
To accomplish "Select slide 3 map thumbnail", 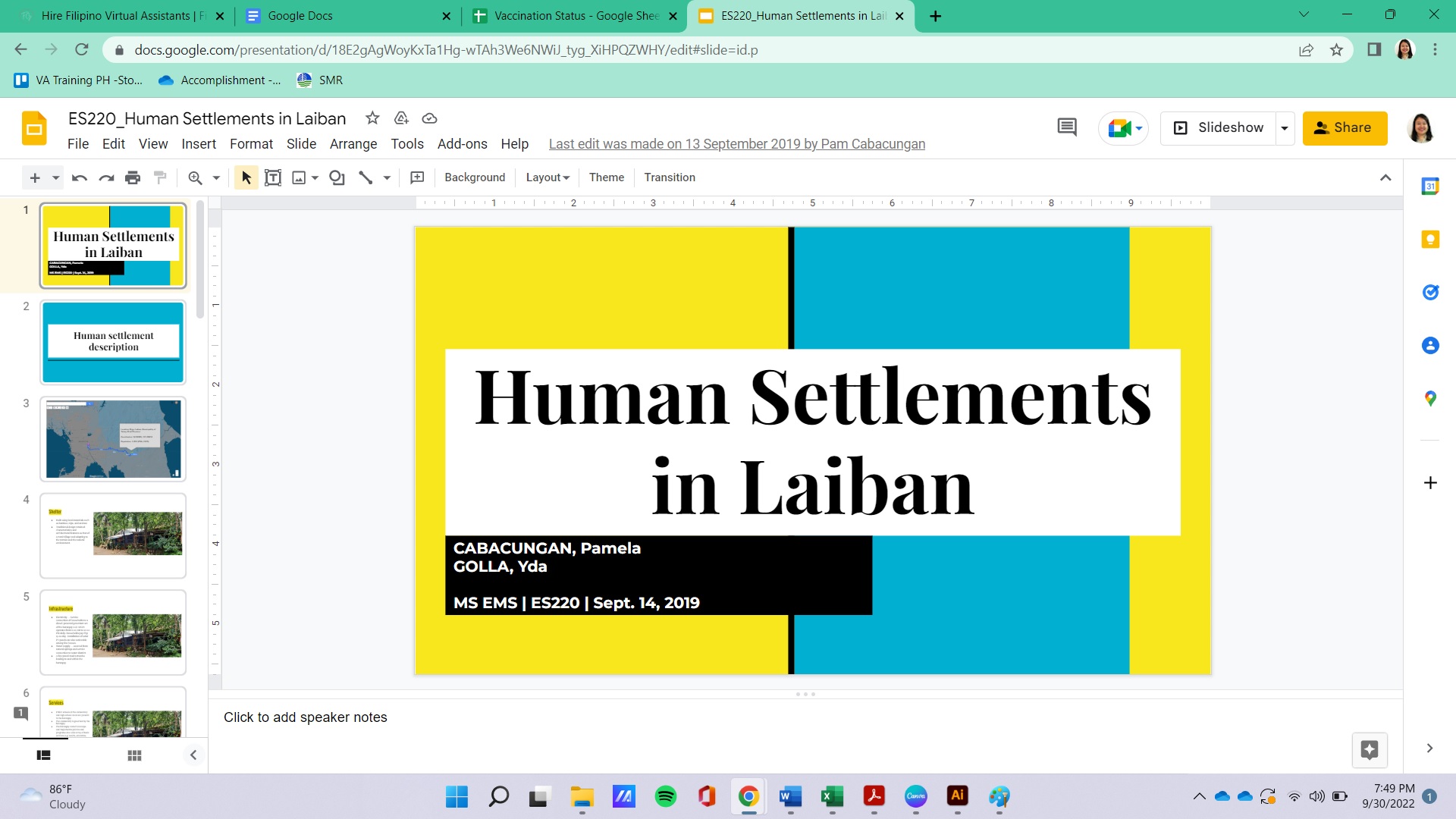I will [113, 439].
